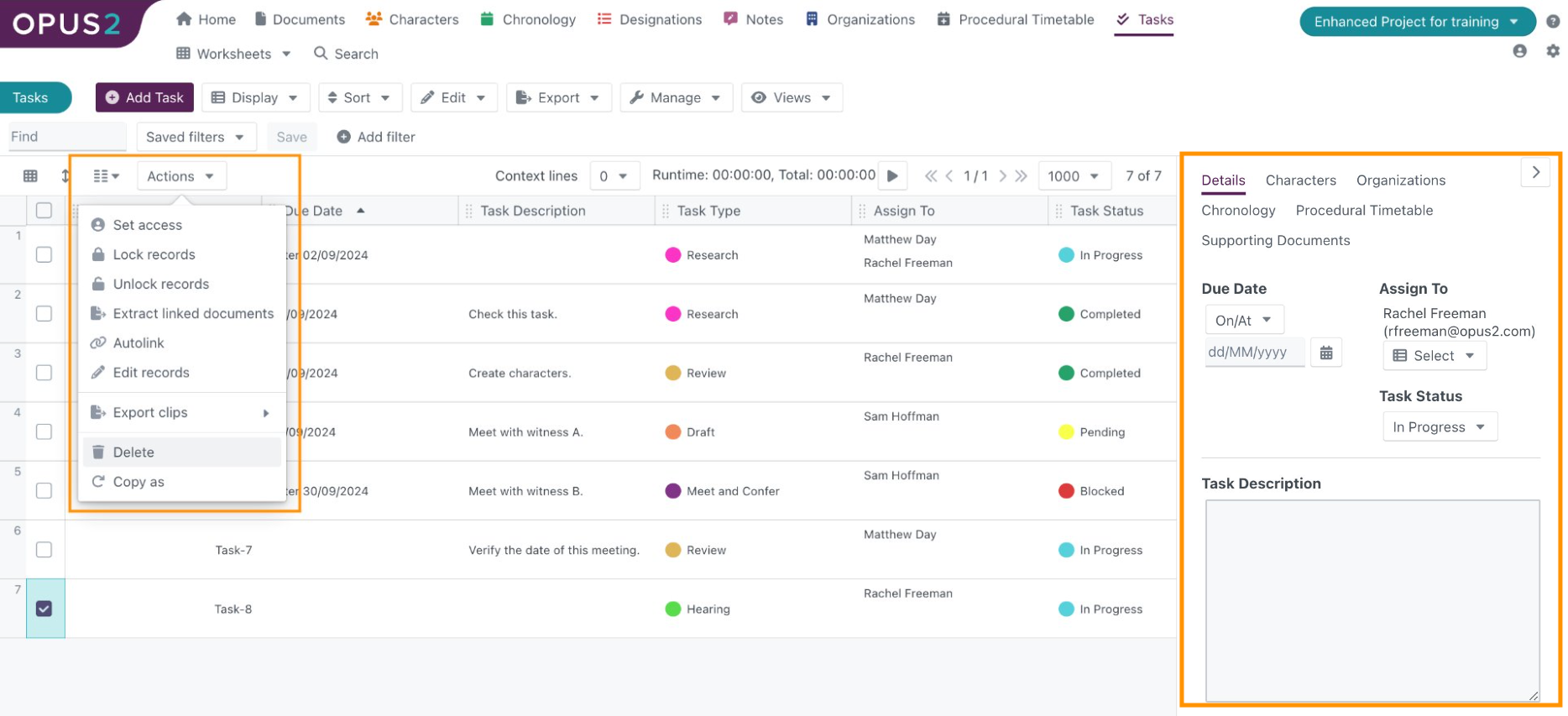The width and height of the screenshot is (1568, 716).
Task: Click the Search link
Action: [346, 54]
